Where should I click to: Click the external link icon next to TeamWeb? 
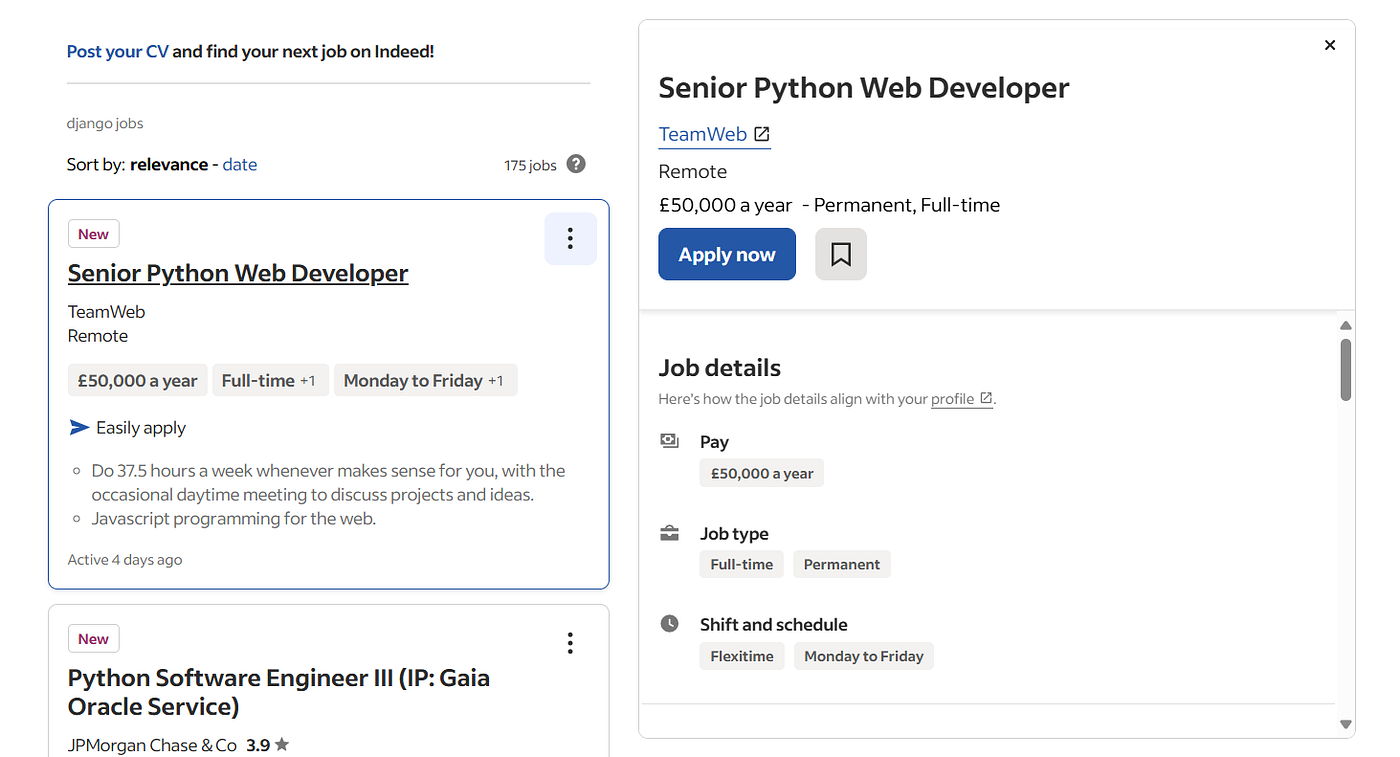762,134
